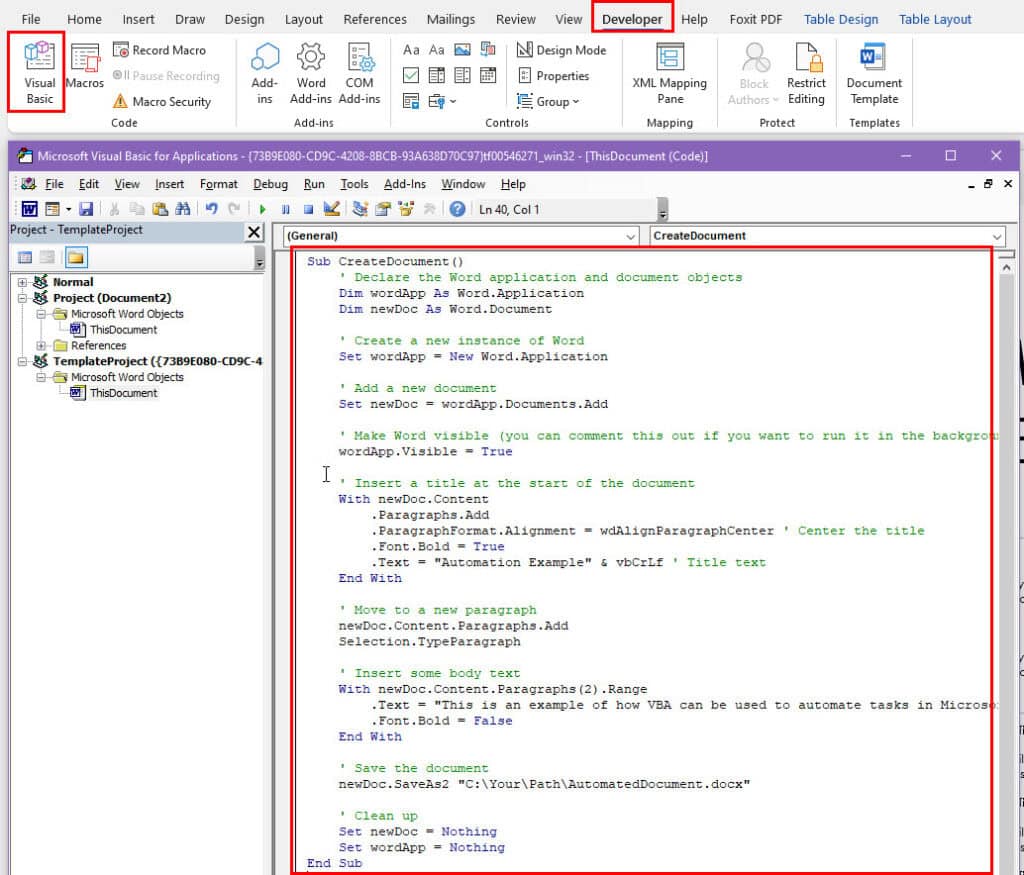The image size is (1024, 875).
Task: Open the VBA Format menu
Action: coord(218,184)
